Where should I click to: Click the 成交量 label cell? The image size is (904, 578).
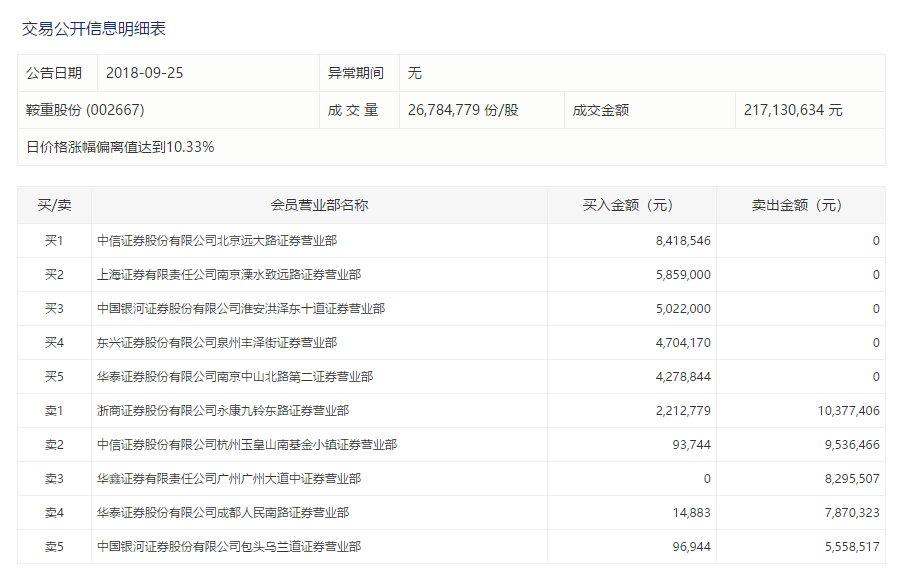pos(359,110)
